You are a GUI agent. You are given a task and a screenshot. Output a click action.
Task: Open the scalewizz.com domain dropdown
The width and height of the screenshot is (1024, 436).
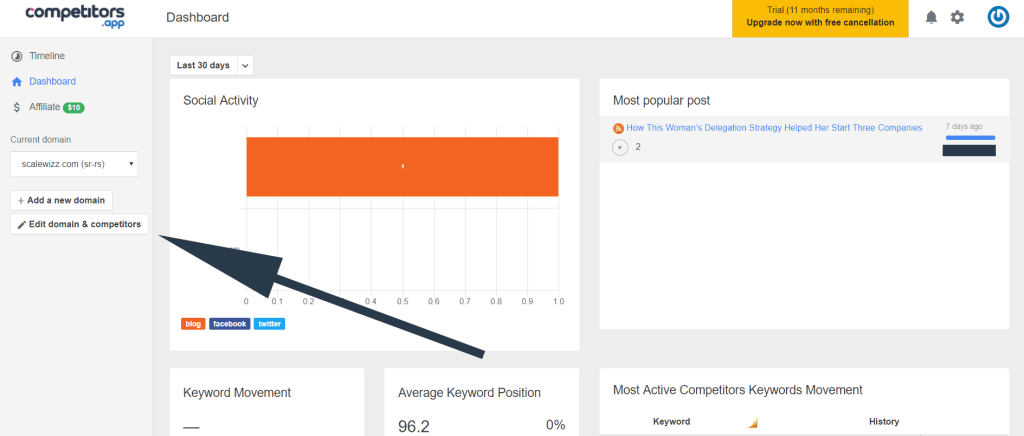point(74,164)
